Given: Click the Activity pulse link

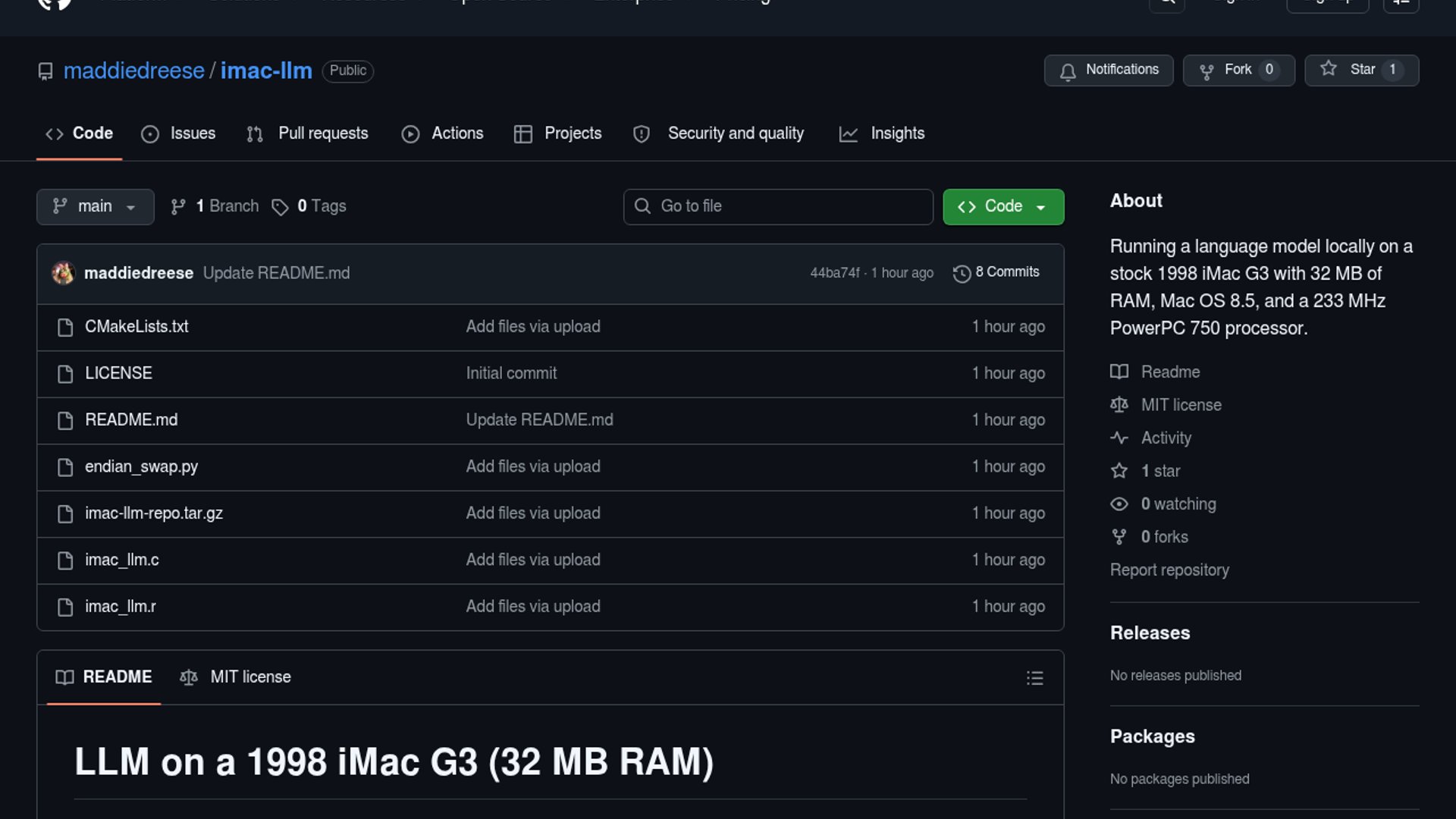Looking at the screenshot, I should pos(1166,438).
